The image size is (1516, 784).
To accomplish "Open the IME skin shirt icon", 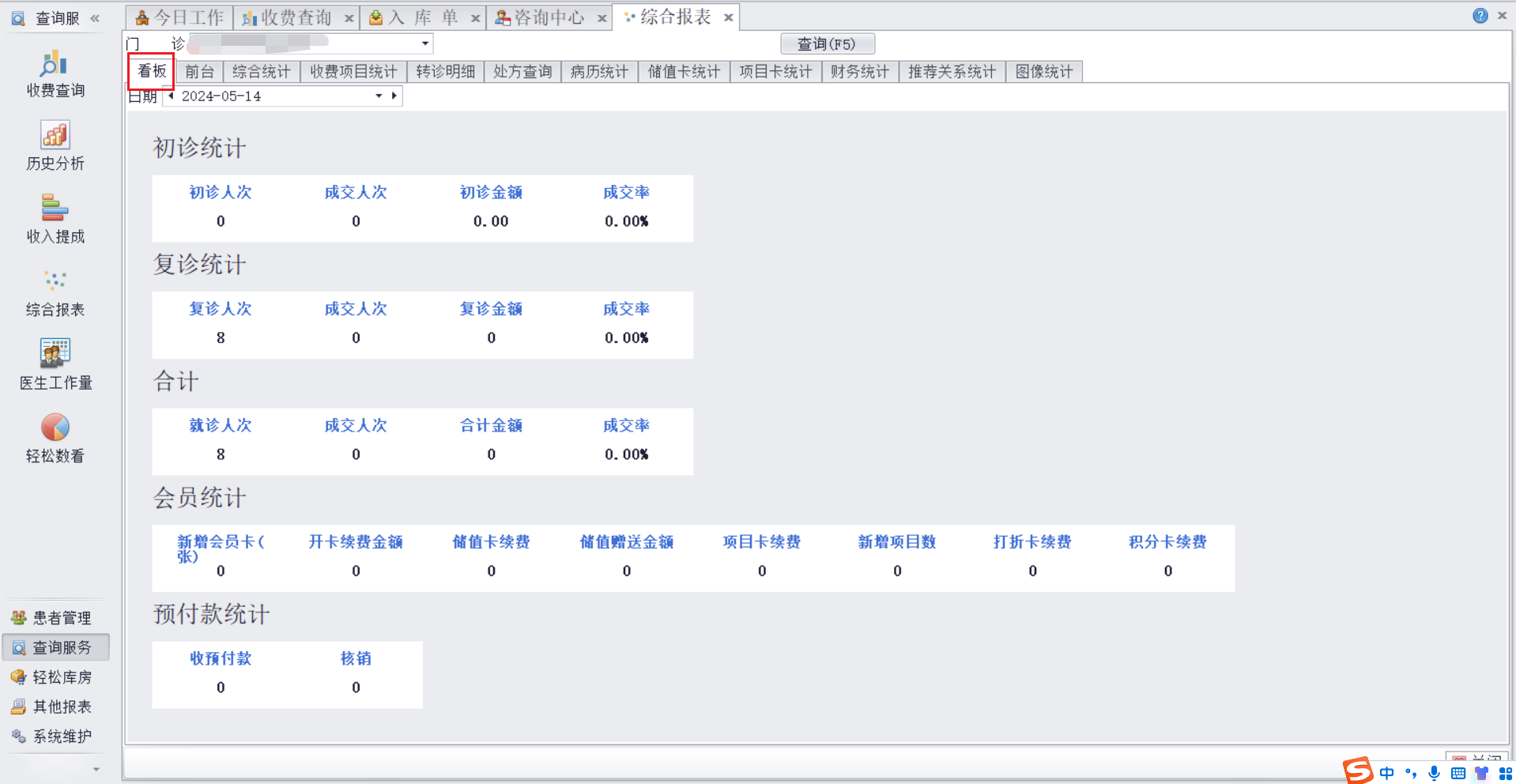I will point(1482,773).
